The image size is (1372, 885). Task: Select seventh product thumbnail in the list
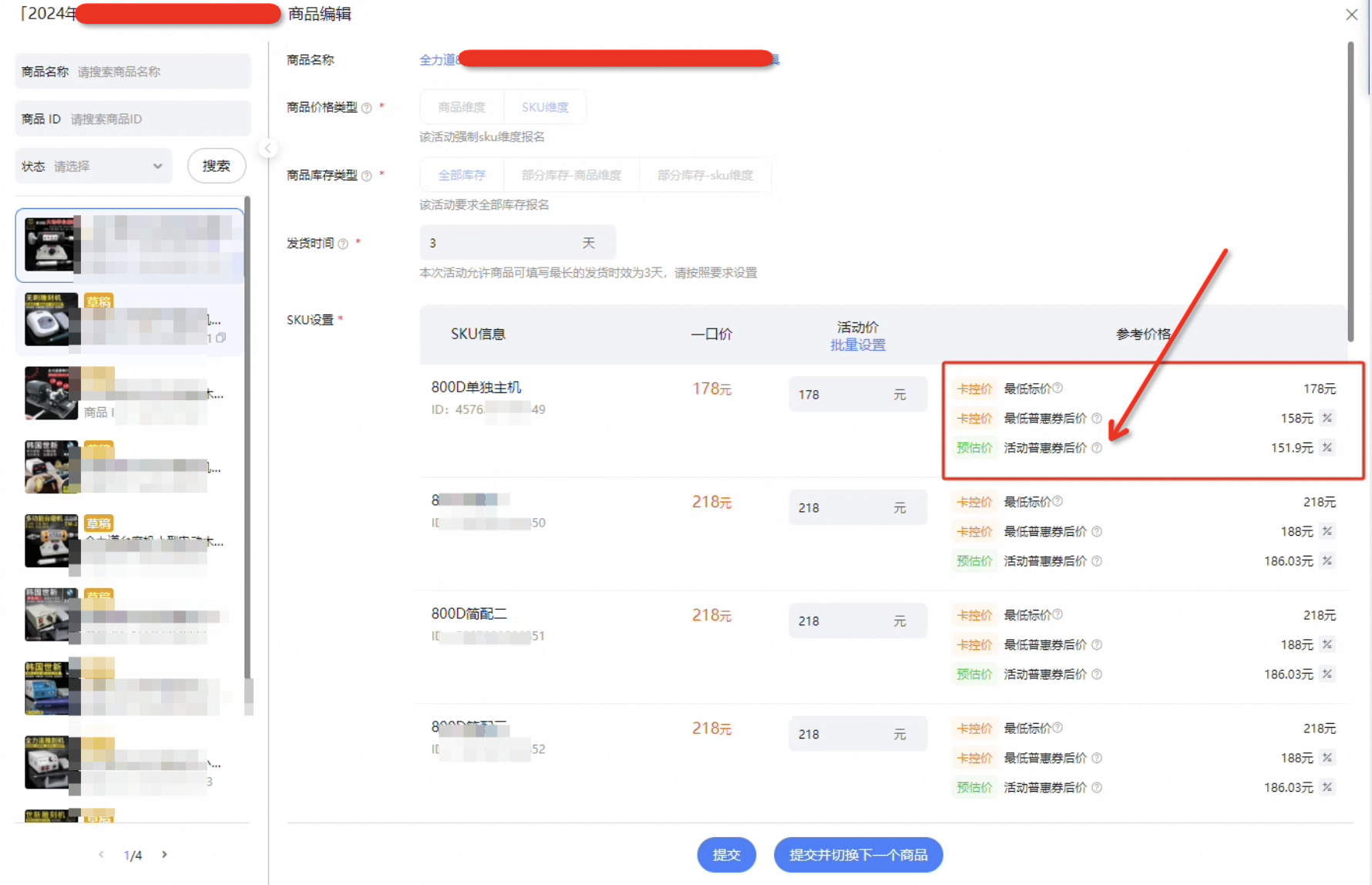click(51, 688)
